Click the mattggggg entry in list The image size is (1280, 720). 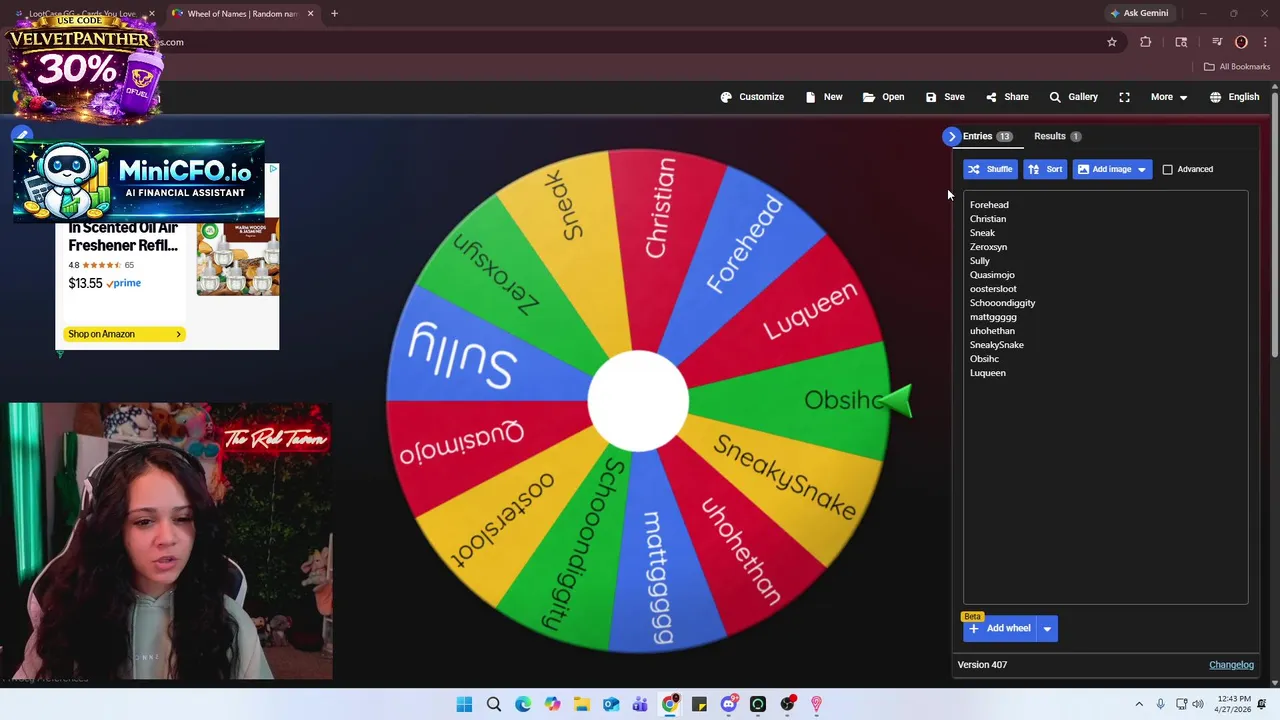(x=993, y=317)
